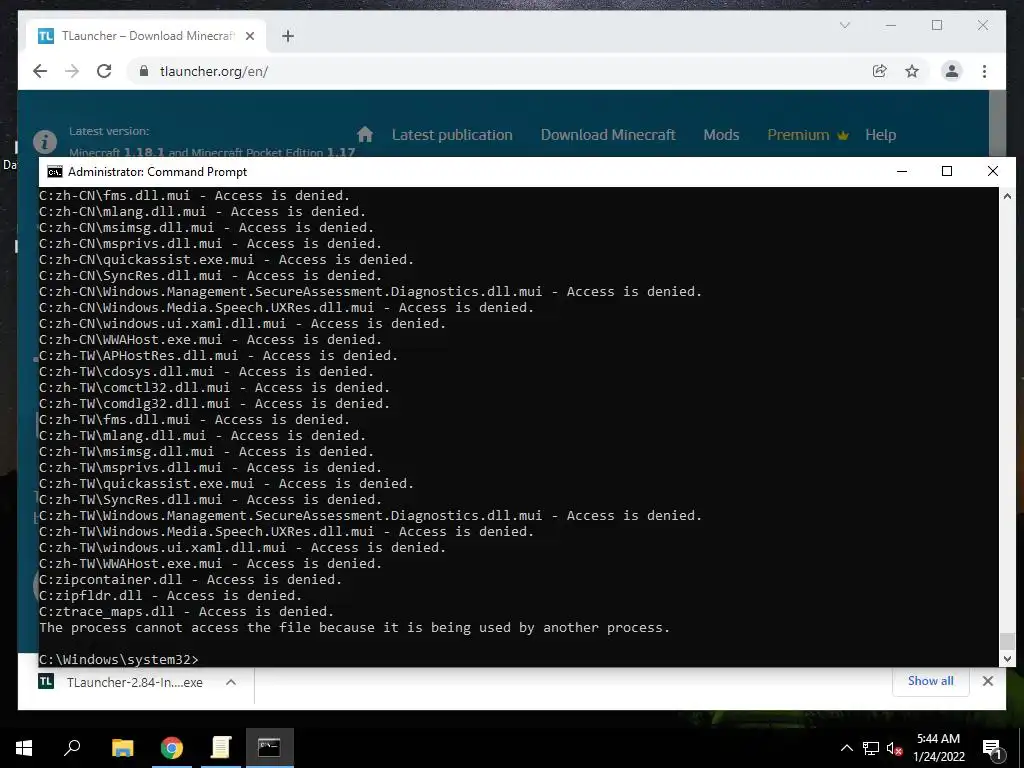Click Command Prompt title bar icon
The height and width of the screenshot is (768, 1024).
(55, 172)
